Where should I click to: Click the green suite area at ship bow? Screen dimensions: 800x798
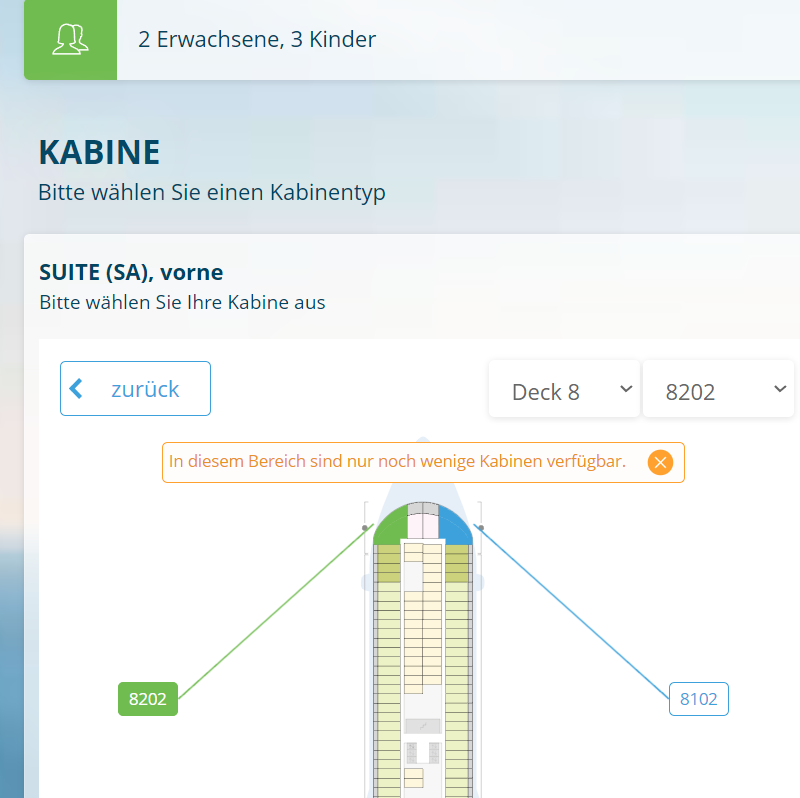(x=388, y=528)
